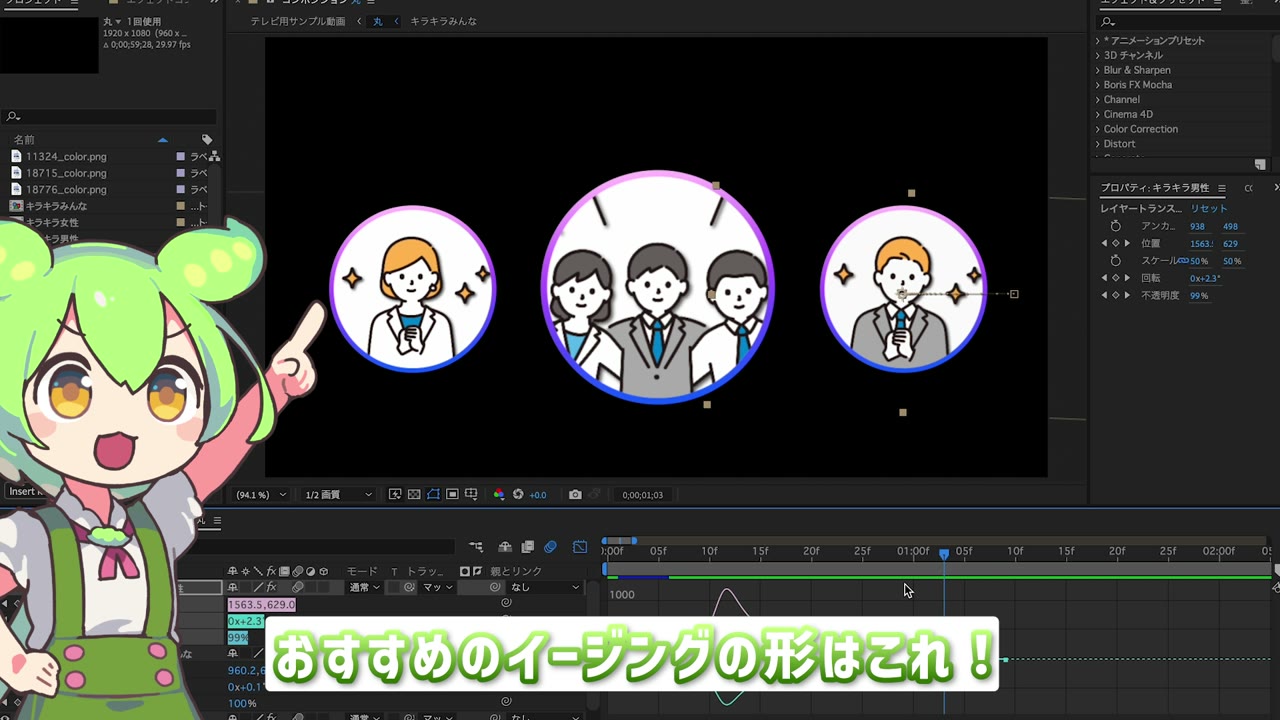Screen dimensions: 1280x720
Task: Click label color swatch of 18776_color.png
Action: click(x=181, y=189)
